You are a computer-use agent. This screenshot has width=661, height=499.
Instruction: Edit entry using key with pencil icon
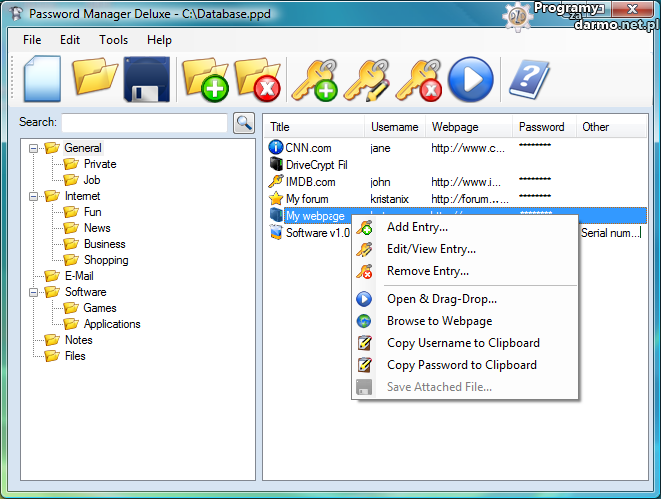[365, 80]
